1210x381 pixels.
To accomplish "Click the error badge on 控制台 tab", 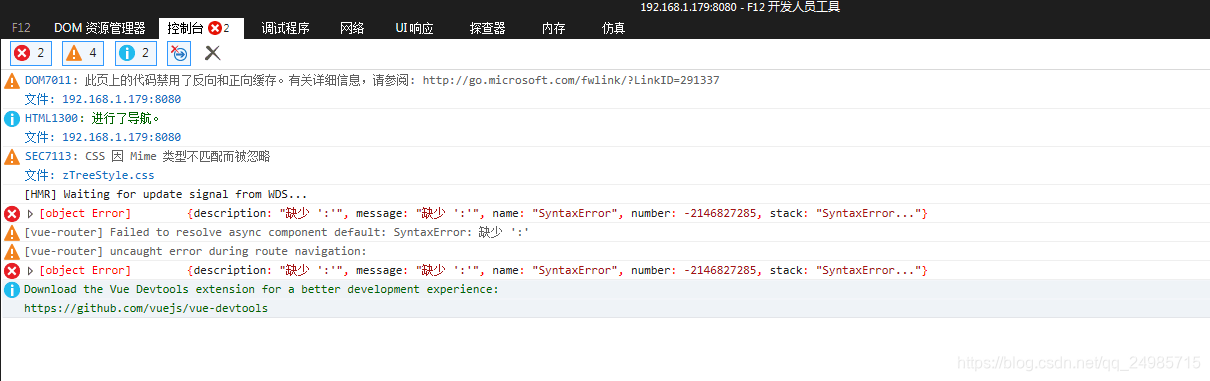I will pos(214,28).
